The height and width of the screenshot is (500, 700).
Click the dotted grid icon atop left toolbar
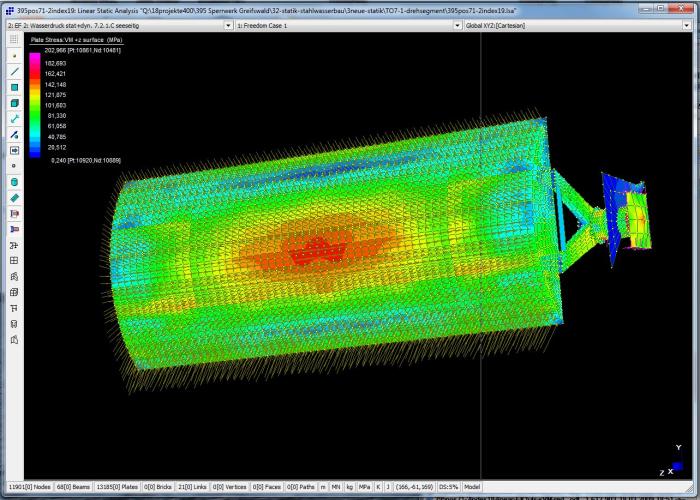click(14, 38)
